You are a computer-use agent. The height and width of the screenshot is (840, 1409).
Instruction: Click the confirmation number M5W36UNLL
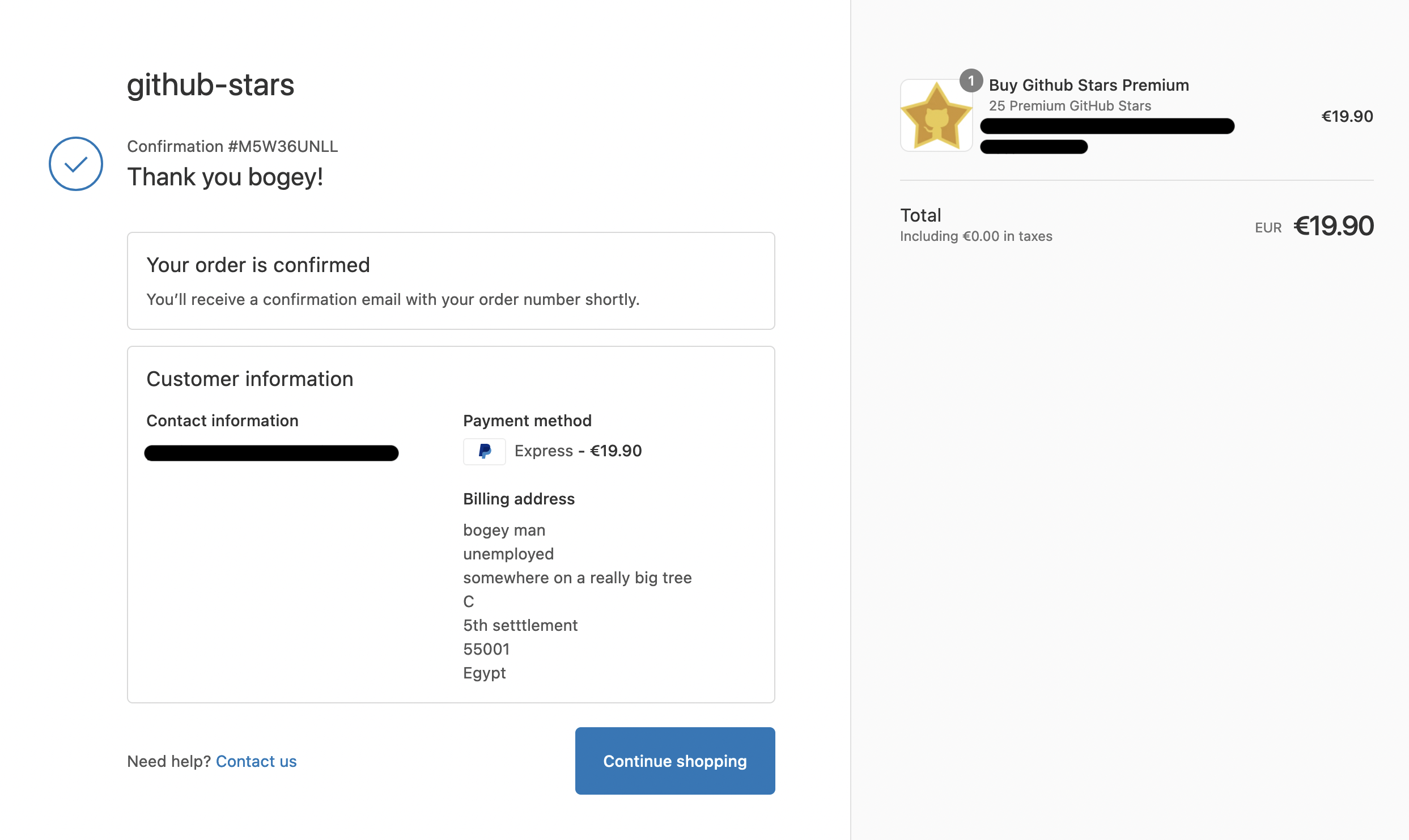click(x=232, y=146)
